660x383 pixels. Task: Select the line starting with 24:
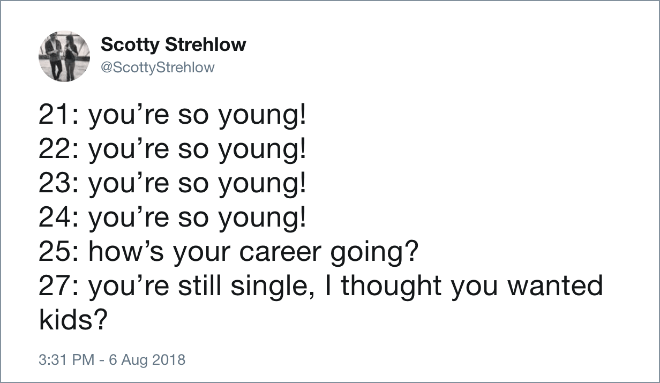tap(172, 217)
